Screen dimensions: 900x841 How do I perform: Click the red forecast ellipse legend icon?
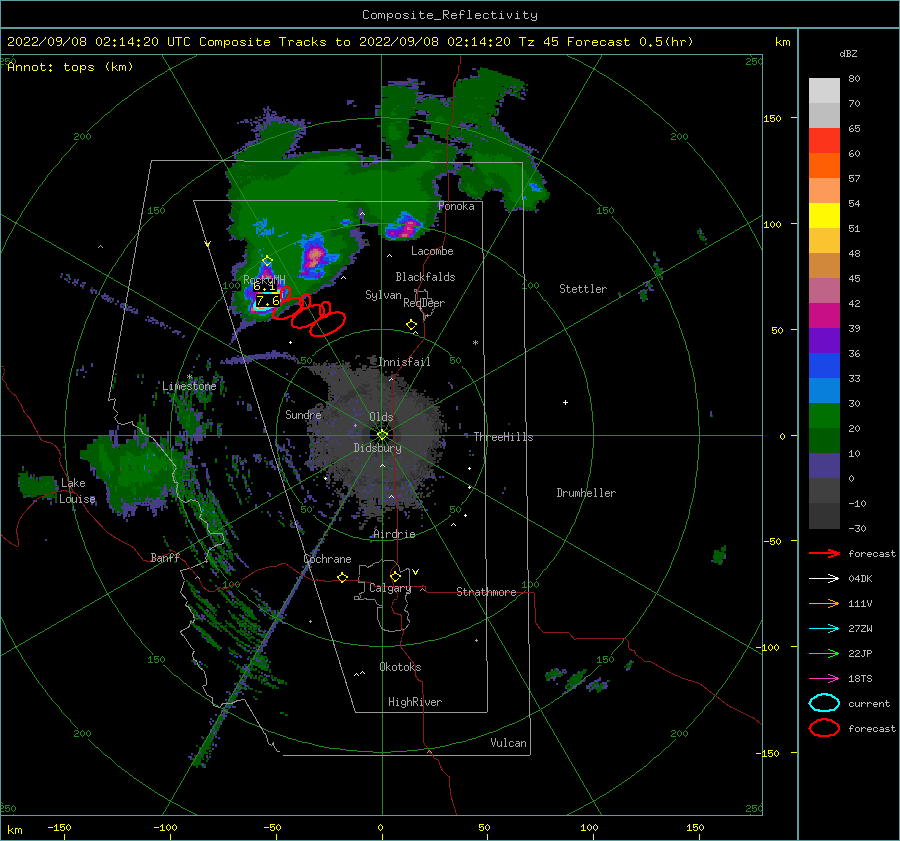tap(824, 728)
